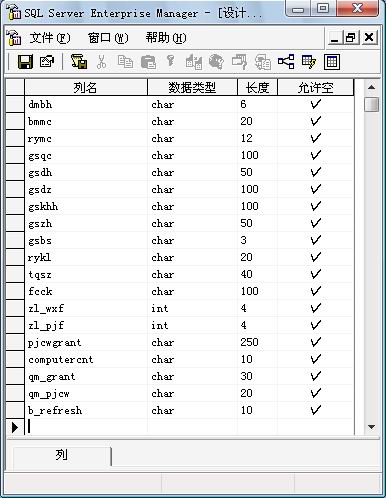Viewport: 386px width, 498px height.
Task: Toggle allow-null check for gskhh
Action: [x=315, y=206]
